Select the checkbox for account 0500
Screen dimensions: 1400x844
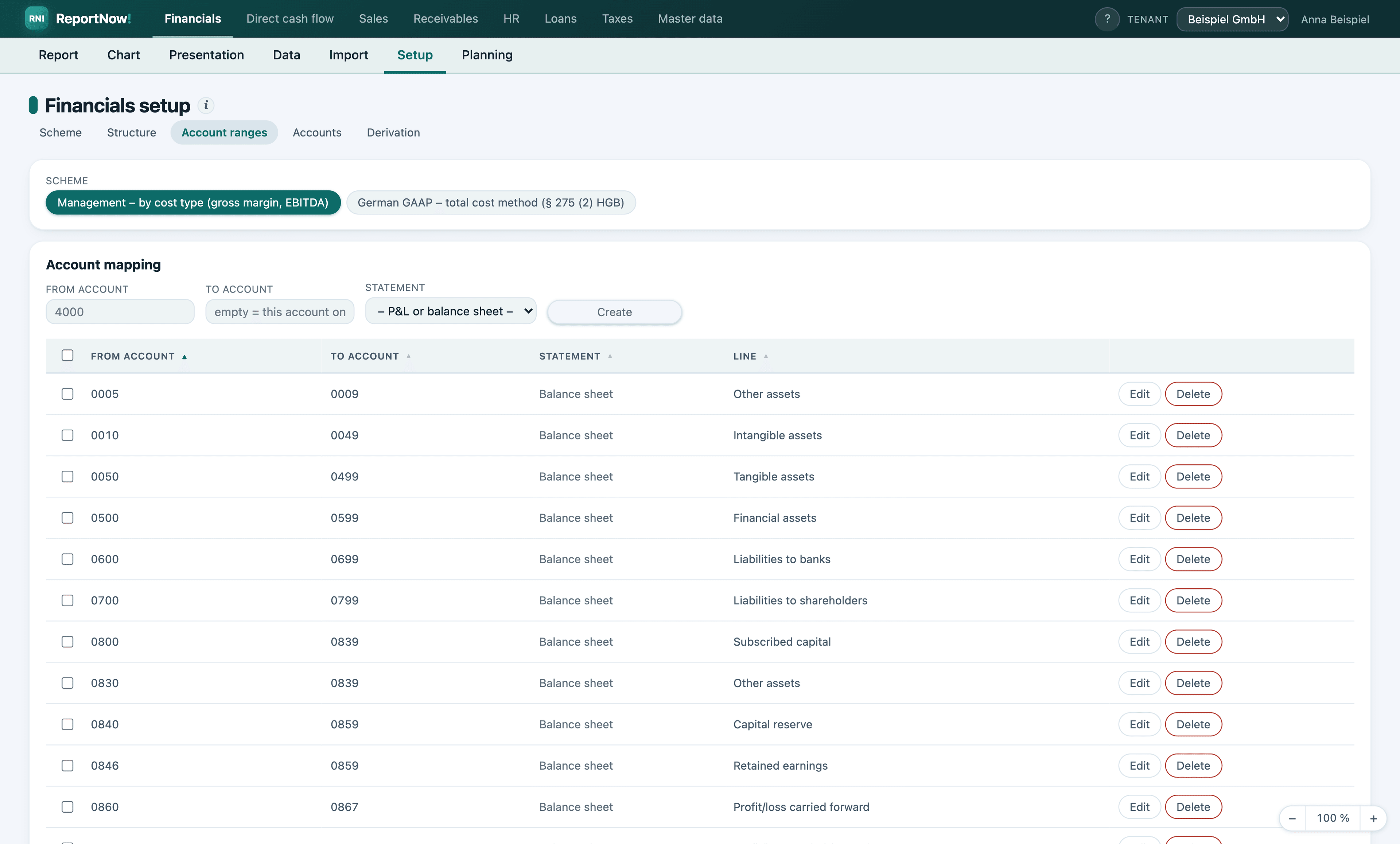(67, 518)
